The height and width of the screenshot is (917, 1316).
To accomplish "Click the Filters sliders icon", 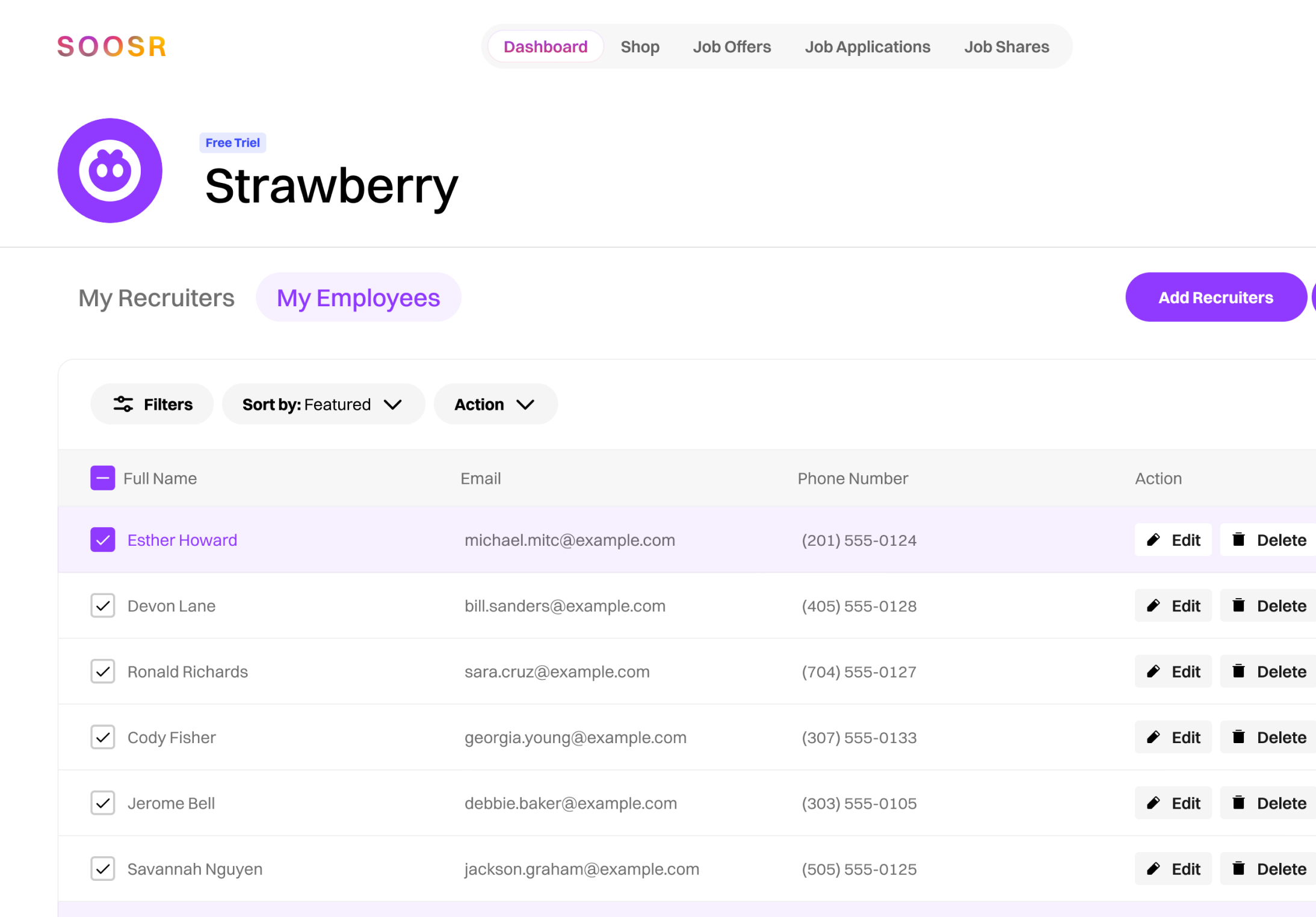I will point(123,404).
